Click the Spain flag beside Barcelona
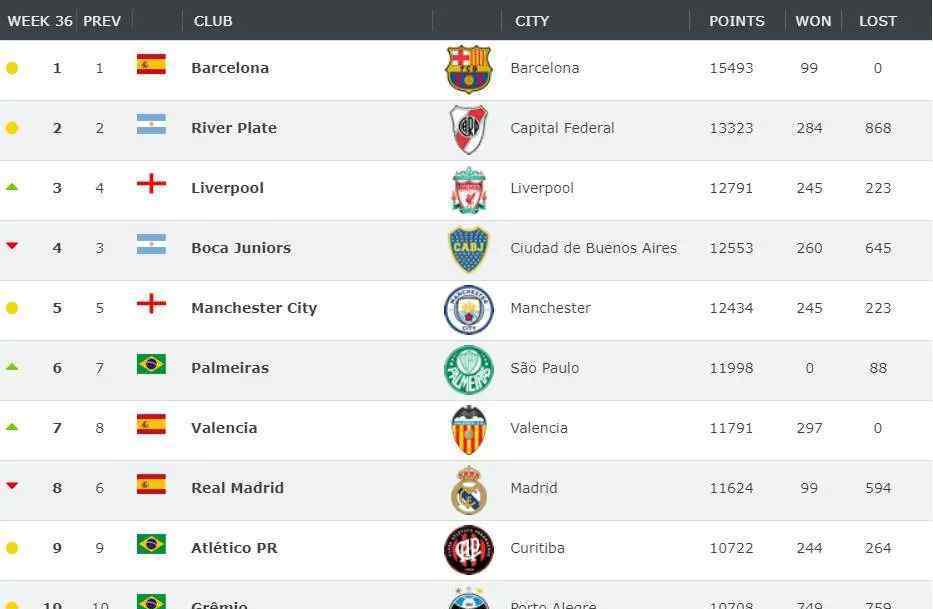The width and height of the screenshot is (933, 609). [x=151, y=64]
